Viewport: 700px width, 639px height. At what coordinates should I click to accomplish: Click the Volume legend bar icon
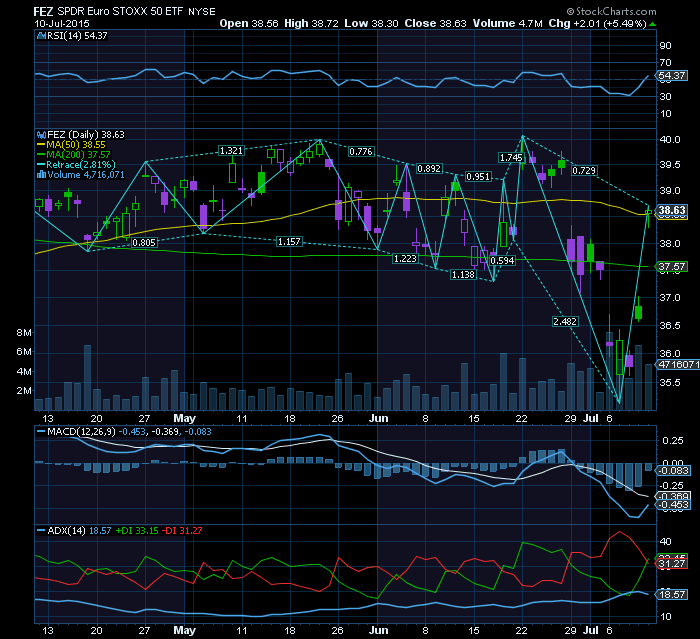(x=42, y=175)
